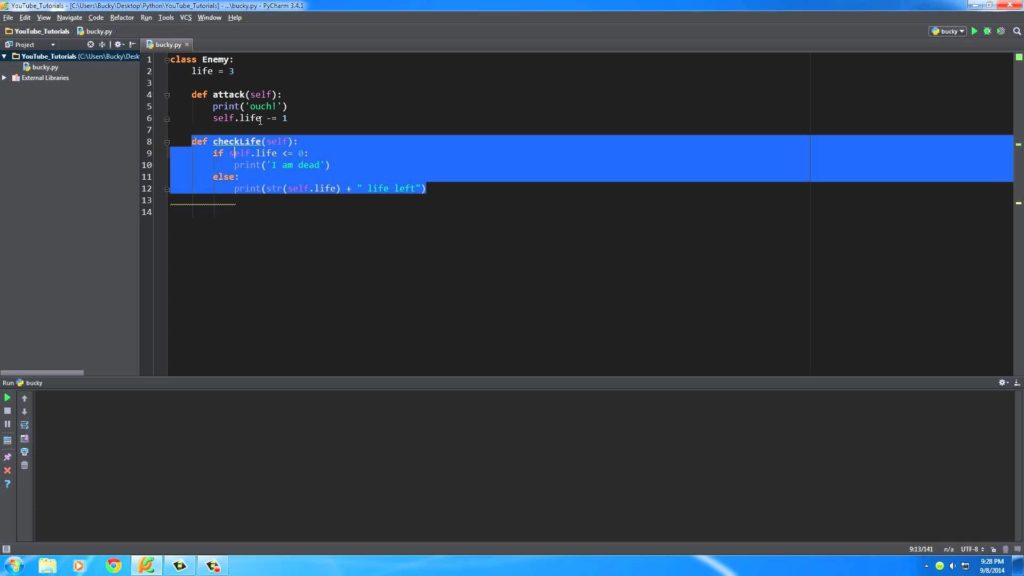Switch to the bucky.py editor tab
The height and width of the screenshot is (576, 1024).
tap(166, 44)
